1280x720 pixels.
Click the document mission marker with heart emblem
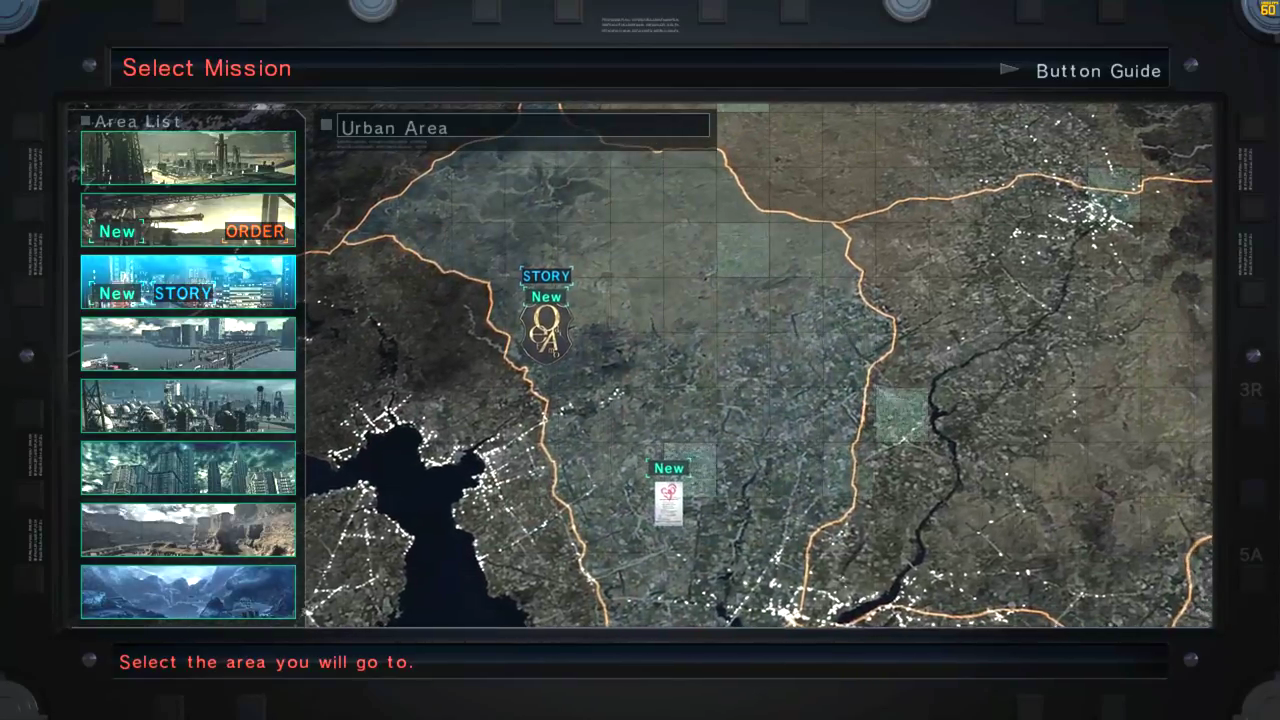tap(668, 502)
